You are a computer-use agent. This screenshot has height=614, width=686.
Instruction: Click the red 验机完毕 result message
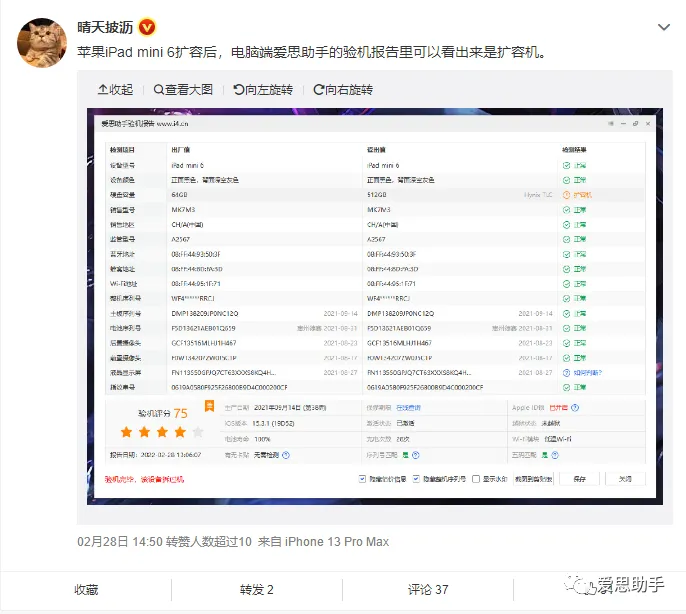[x=144, y=479]
